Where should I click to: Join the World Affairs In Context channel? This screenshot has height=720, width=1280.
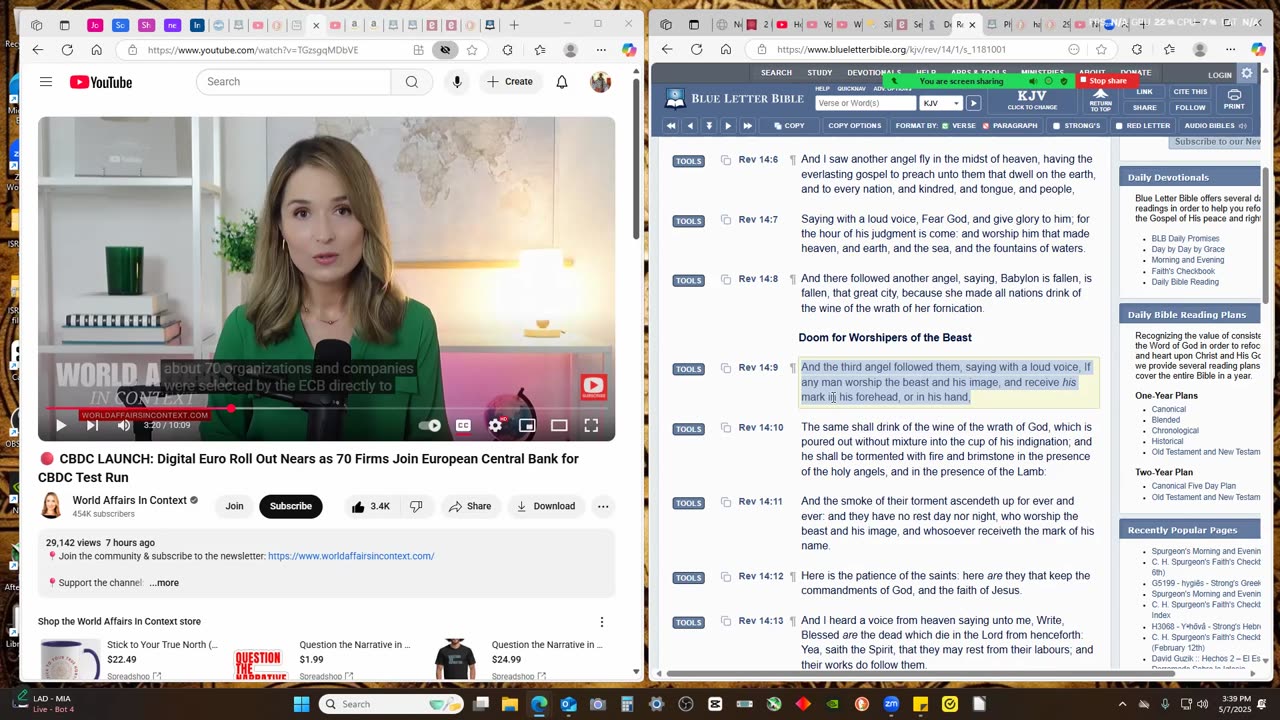234,506
